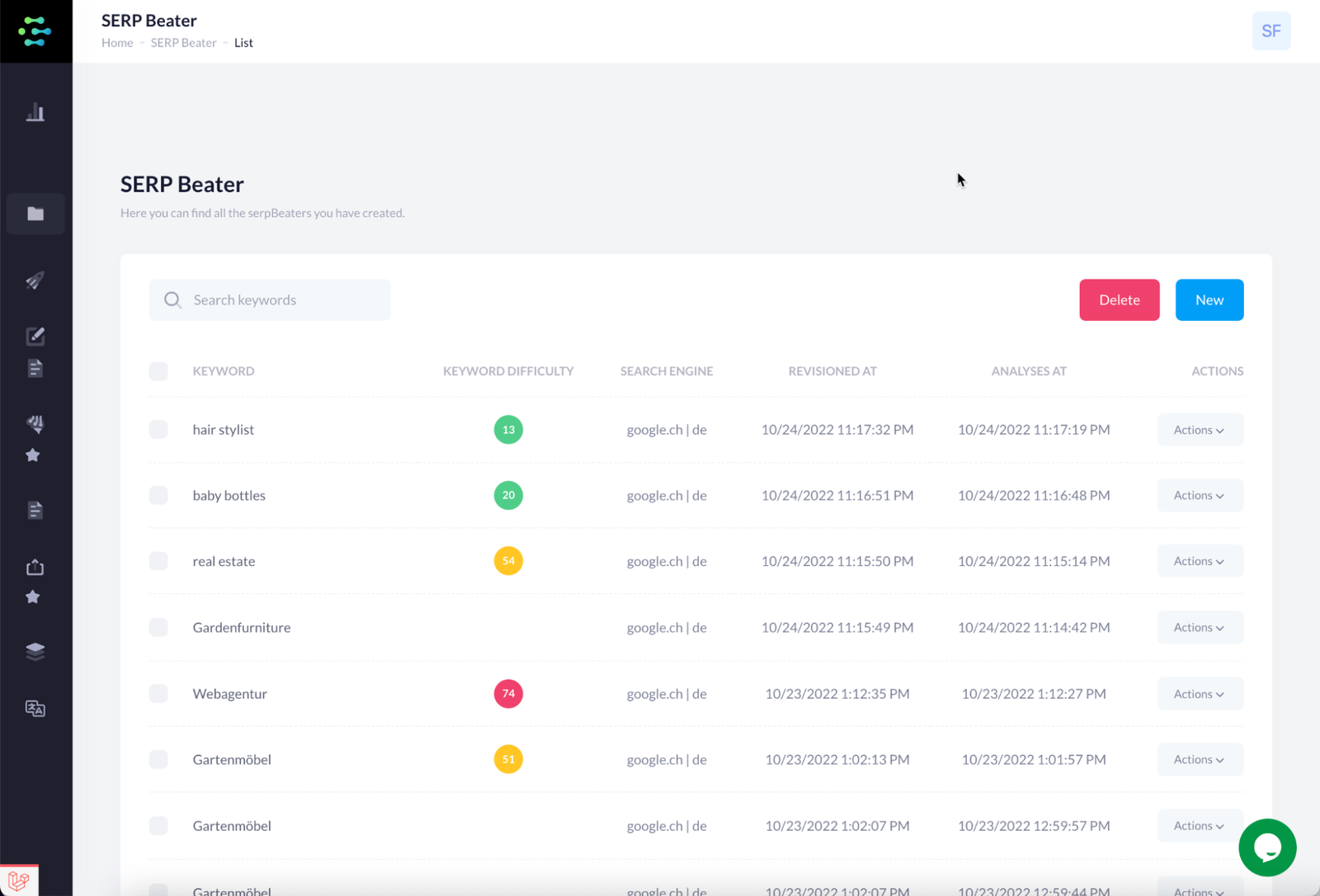Check the box for hair stylist

[158, 429]
